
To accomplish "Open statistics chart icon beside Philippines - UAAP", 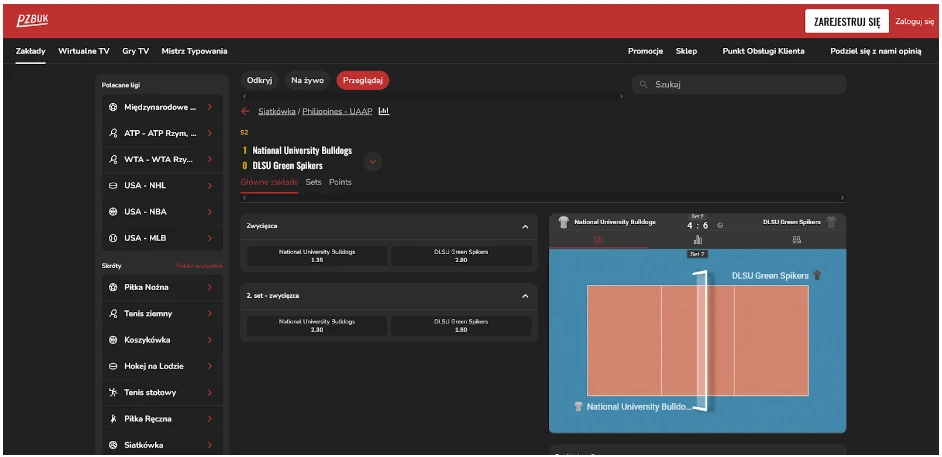I will coord(384,111).
